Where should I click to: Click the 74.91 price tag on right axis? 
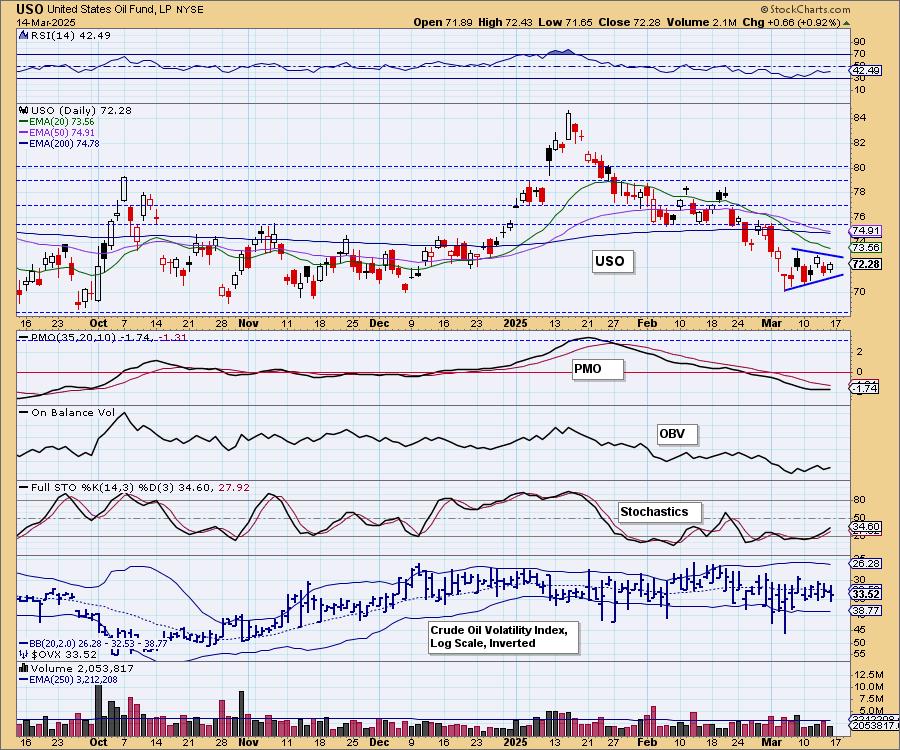point(867,231)
